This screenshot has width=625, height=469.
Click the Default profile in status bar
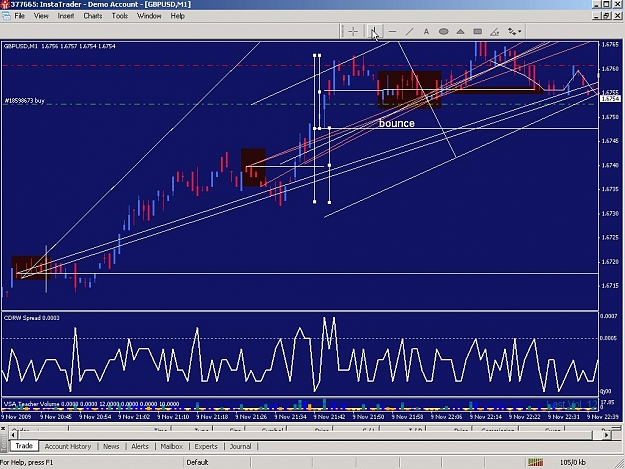click(x=197, y=462)
